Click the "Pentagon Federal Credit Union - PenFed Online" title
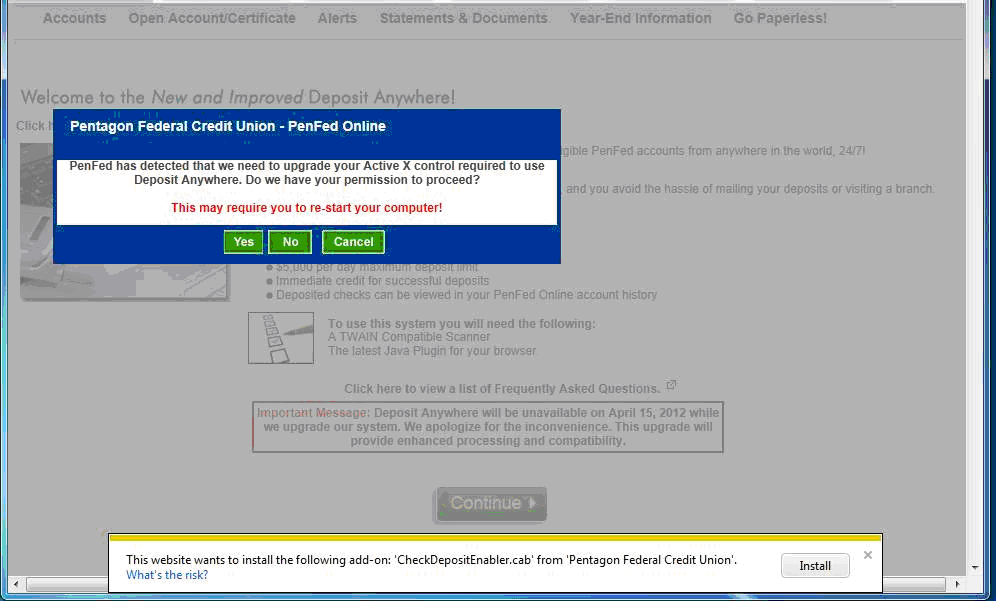The width and height of the screenshot is (996, 601). 227,126
